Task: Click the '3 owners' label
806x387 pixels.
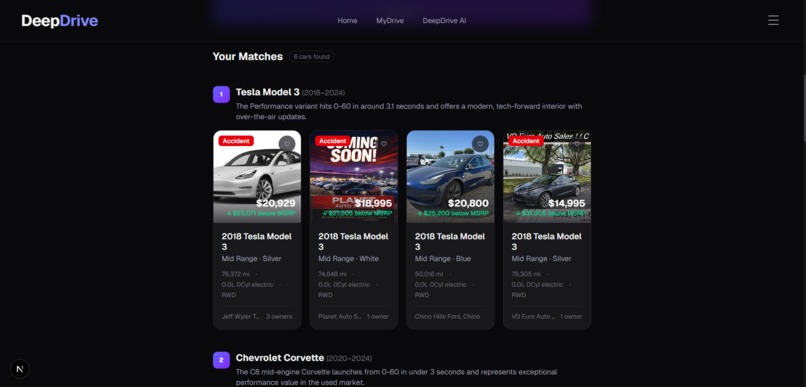Action: coord(279,317)
